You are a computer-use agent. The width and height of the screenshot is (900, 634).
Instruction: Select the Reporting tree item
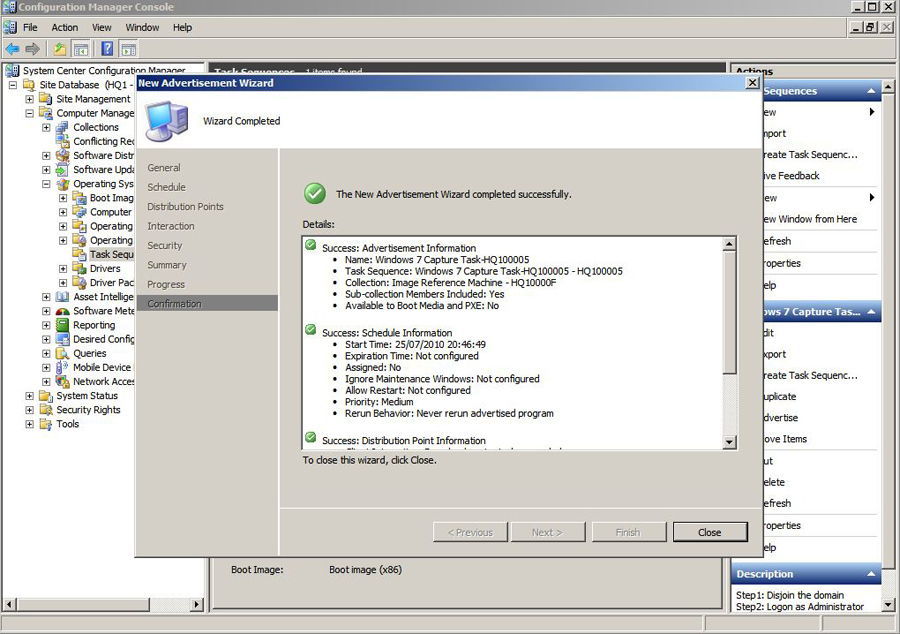tap(94, 325)
